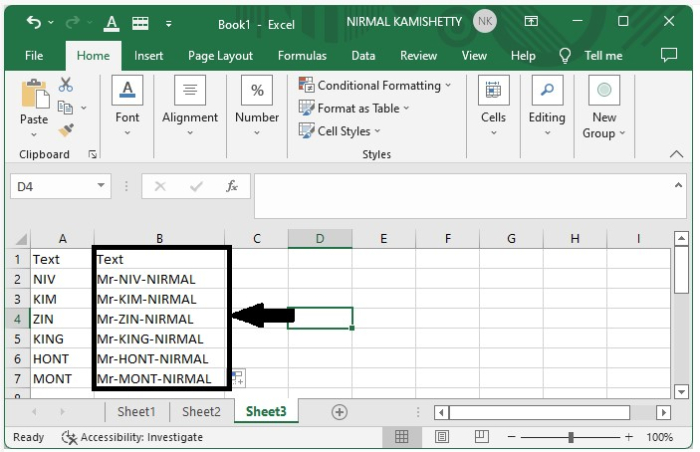Open the Review tab
The width and height of the screenshot is (700, 452).
coord(418,56)
